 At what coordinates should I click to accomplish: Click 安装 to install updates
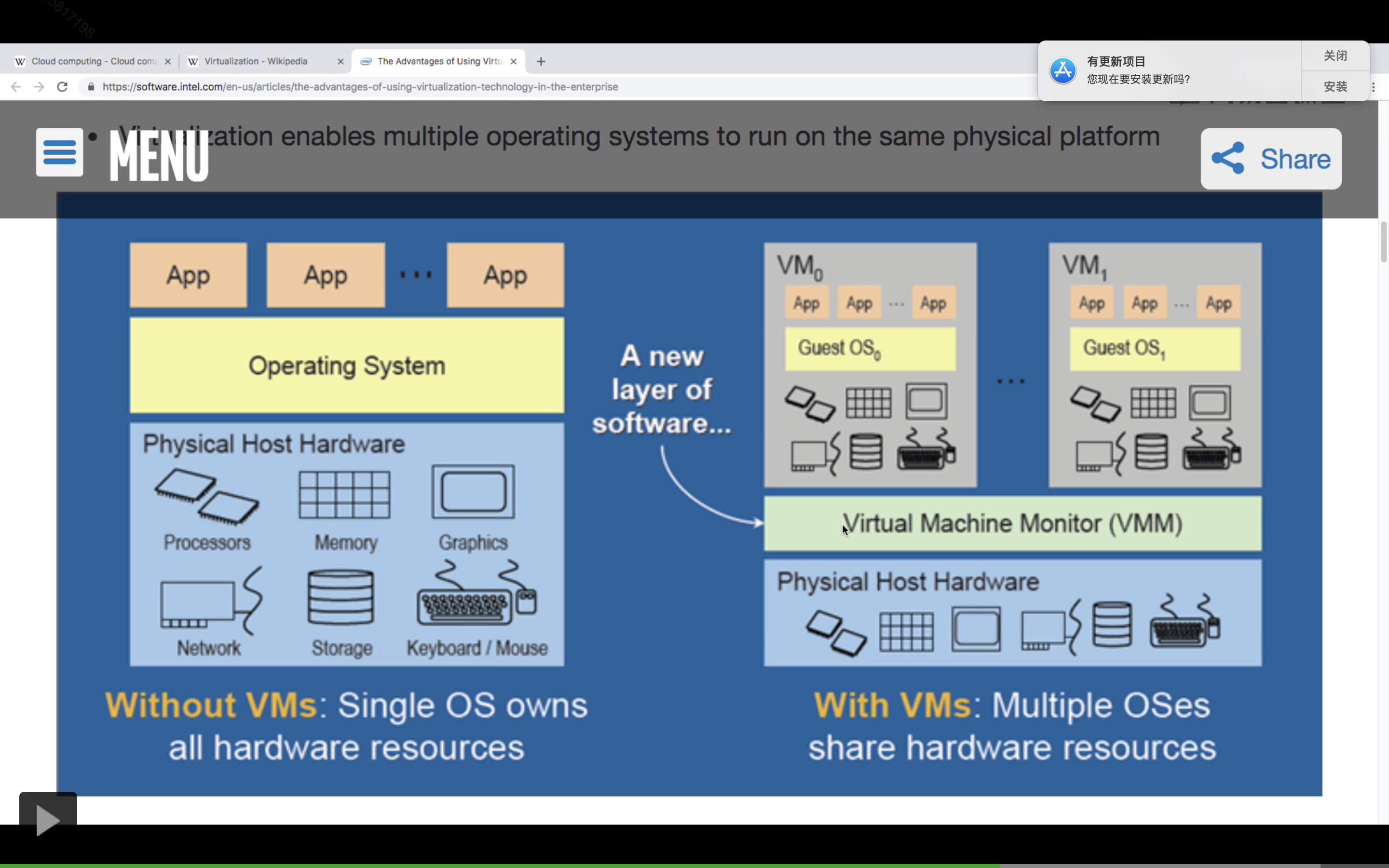[x=1335, y=87]
